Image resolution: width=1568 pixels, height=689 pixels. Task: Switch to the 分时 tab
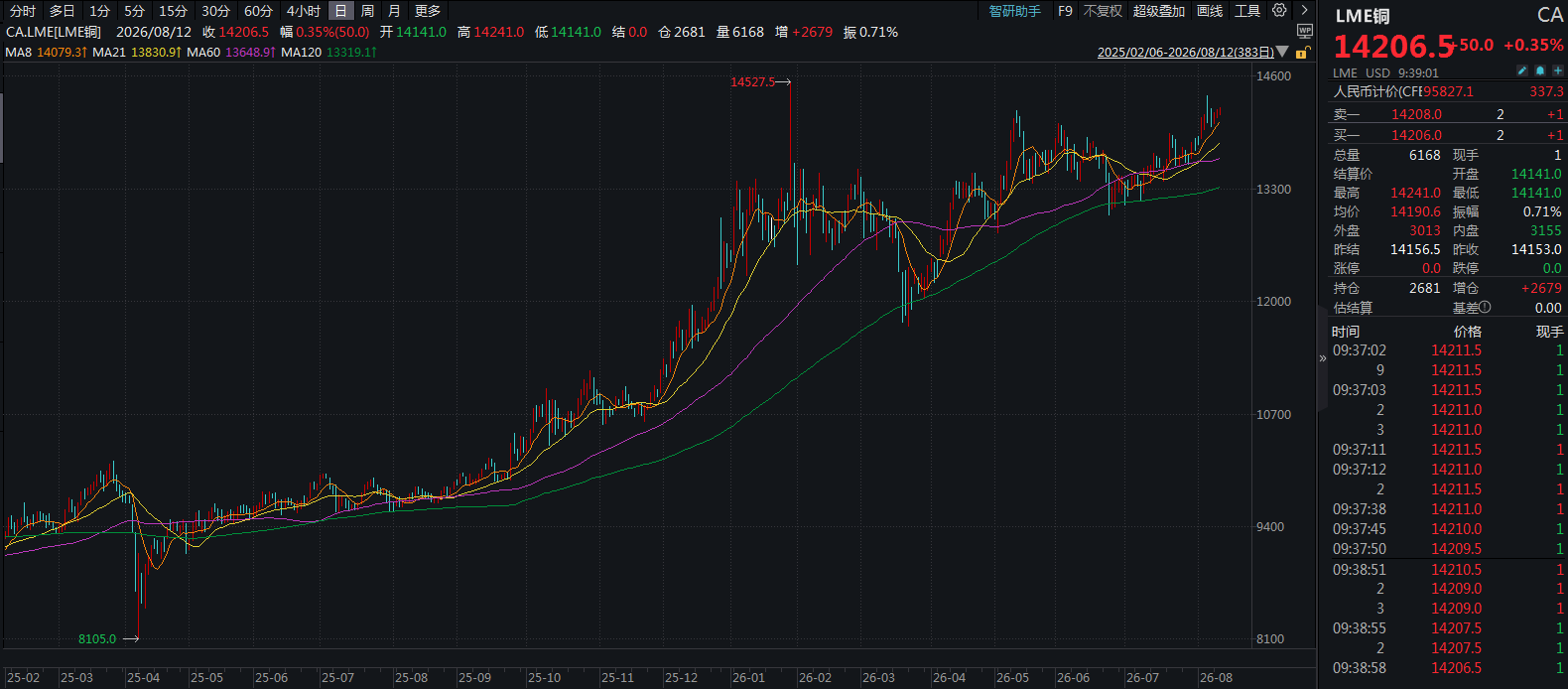(x=23, y=11)
